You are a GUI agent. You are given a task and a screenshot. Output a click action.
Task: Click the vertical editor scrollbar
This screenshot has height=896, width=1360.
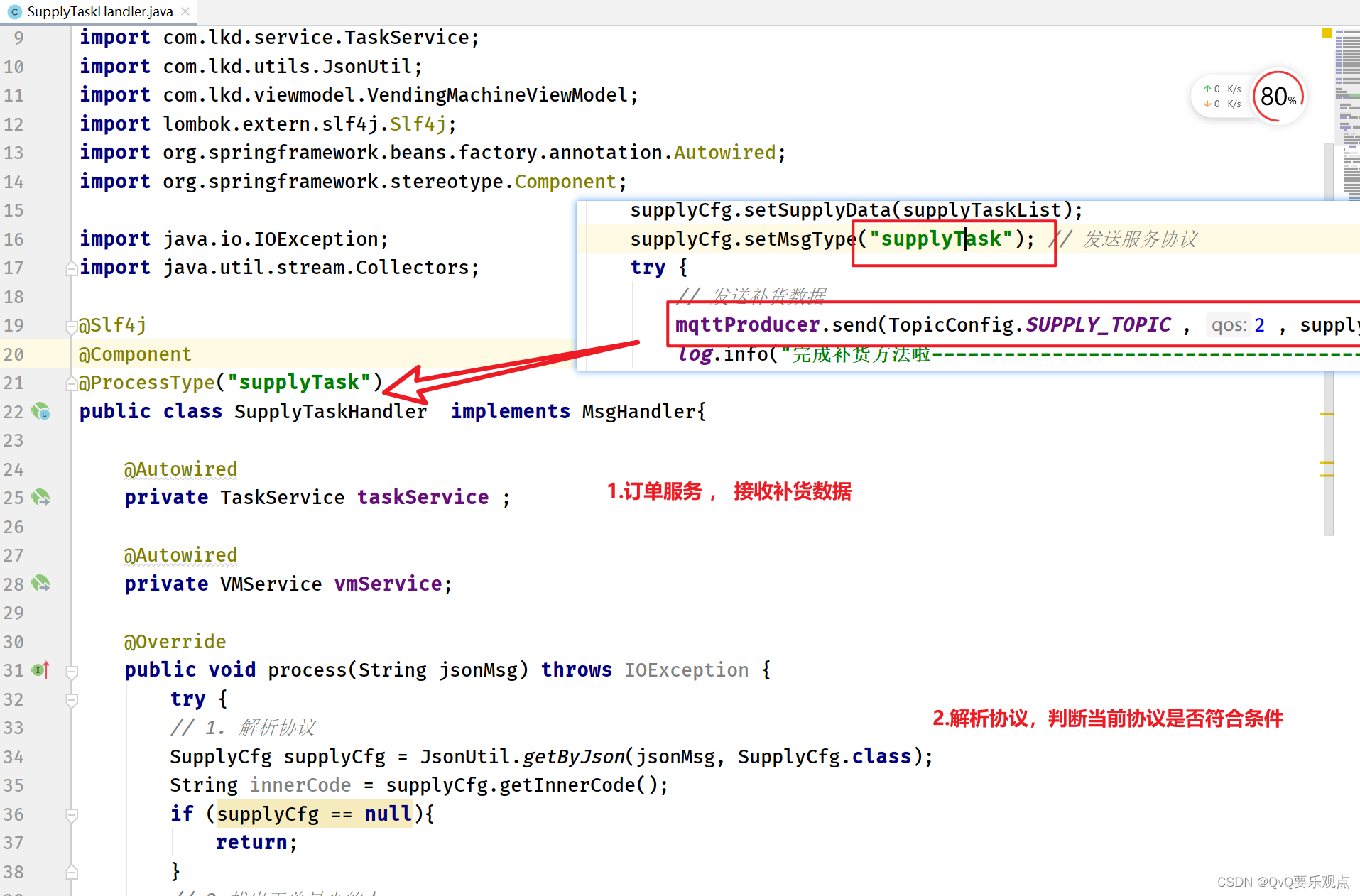(x=1329, y=339)
